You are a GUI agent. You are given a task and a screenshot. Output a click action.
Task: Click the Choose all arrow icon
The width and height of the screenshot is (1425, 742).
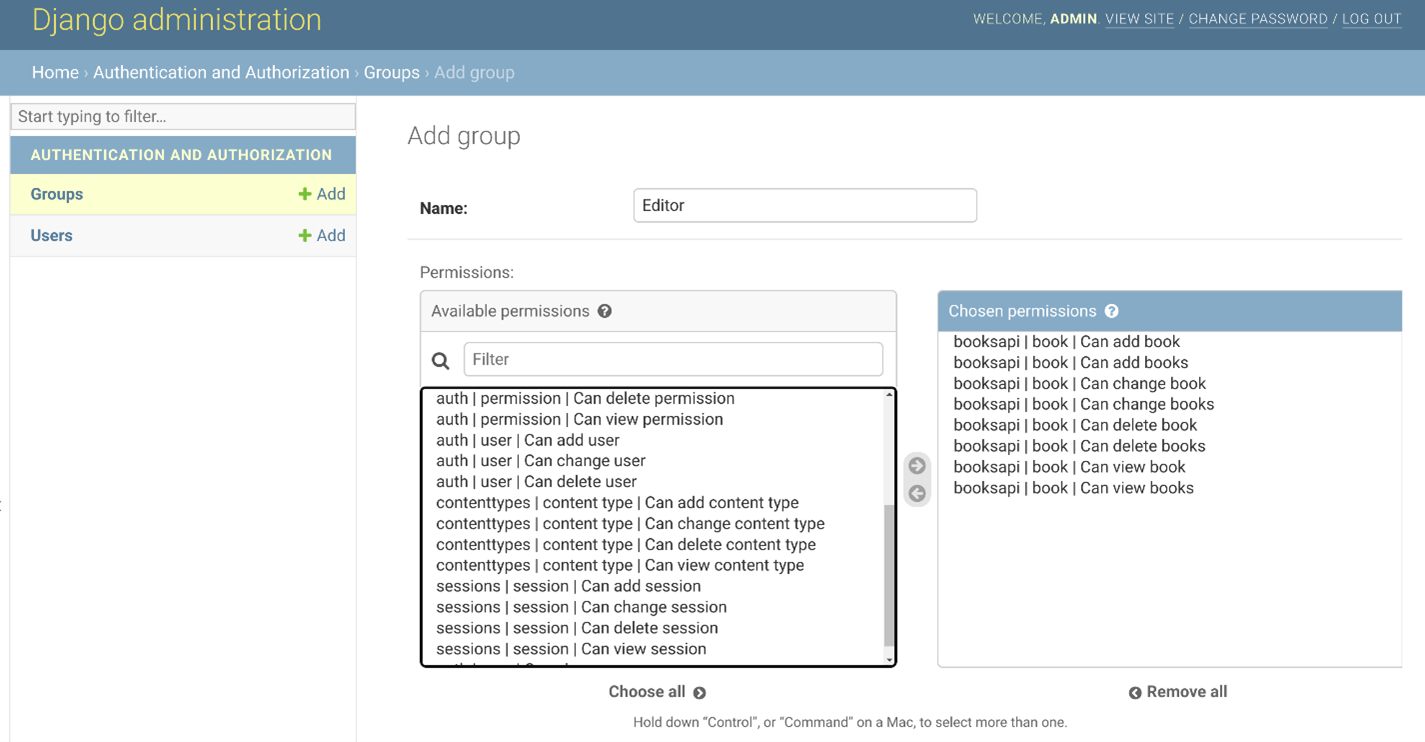point(700,693)
